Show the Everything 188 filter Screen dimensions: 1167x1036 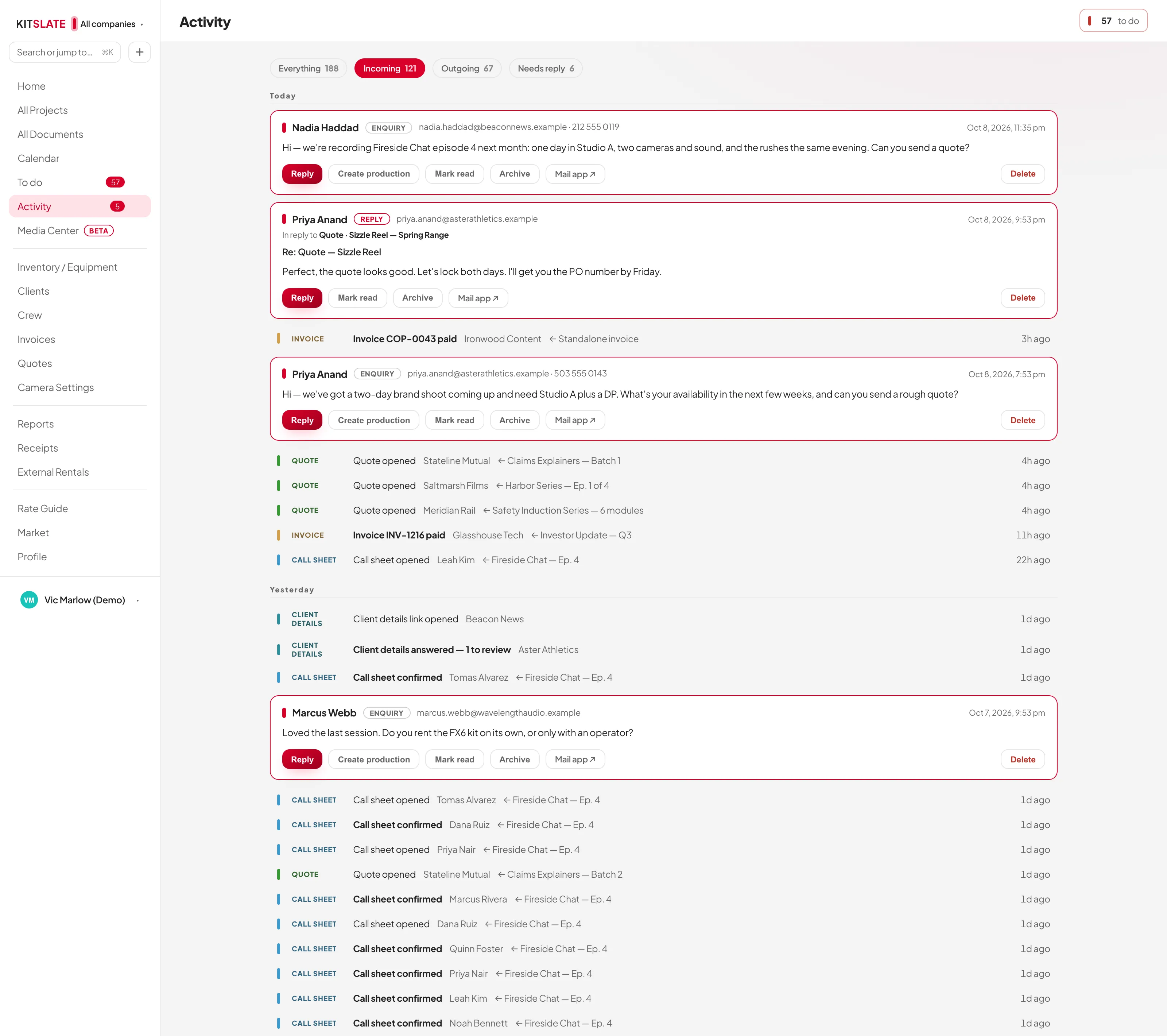pos(308,69)
